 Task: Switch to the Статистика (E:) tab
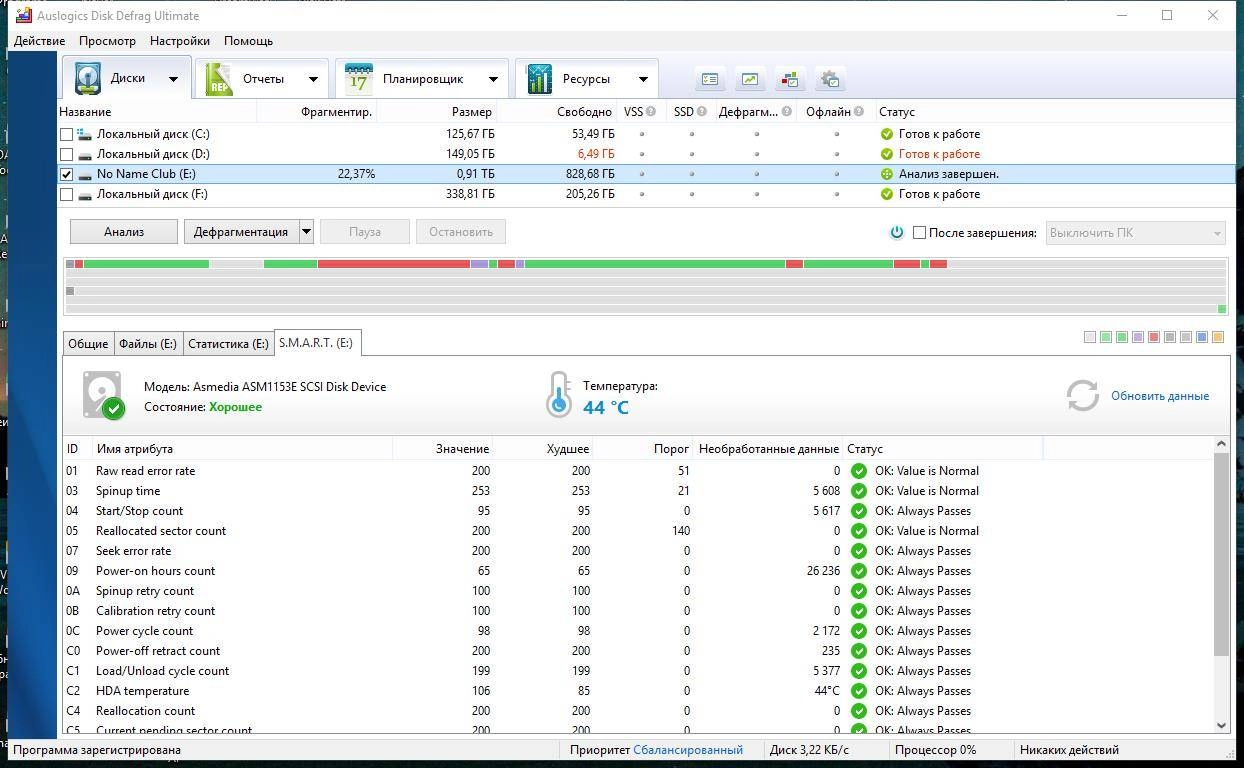(x=228, y=343)
